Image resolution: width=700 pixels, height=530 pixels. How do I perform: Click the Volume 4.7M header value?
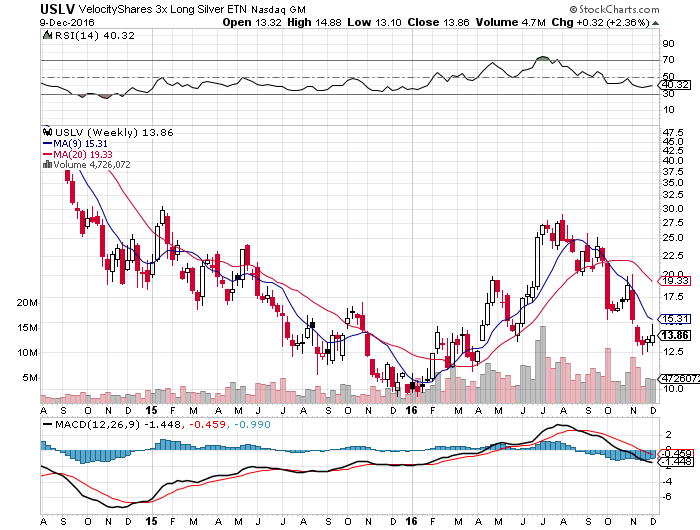pyautogui.click(x=511, y=22)
